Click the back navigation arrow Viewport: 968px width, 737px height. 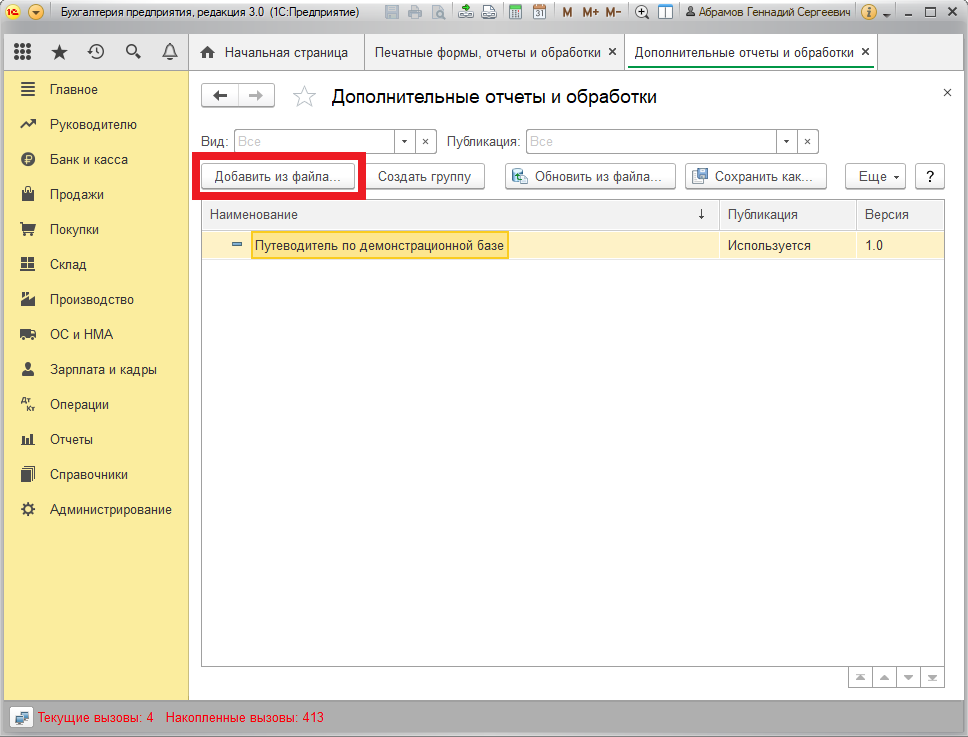220,95
